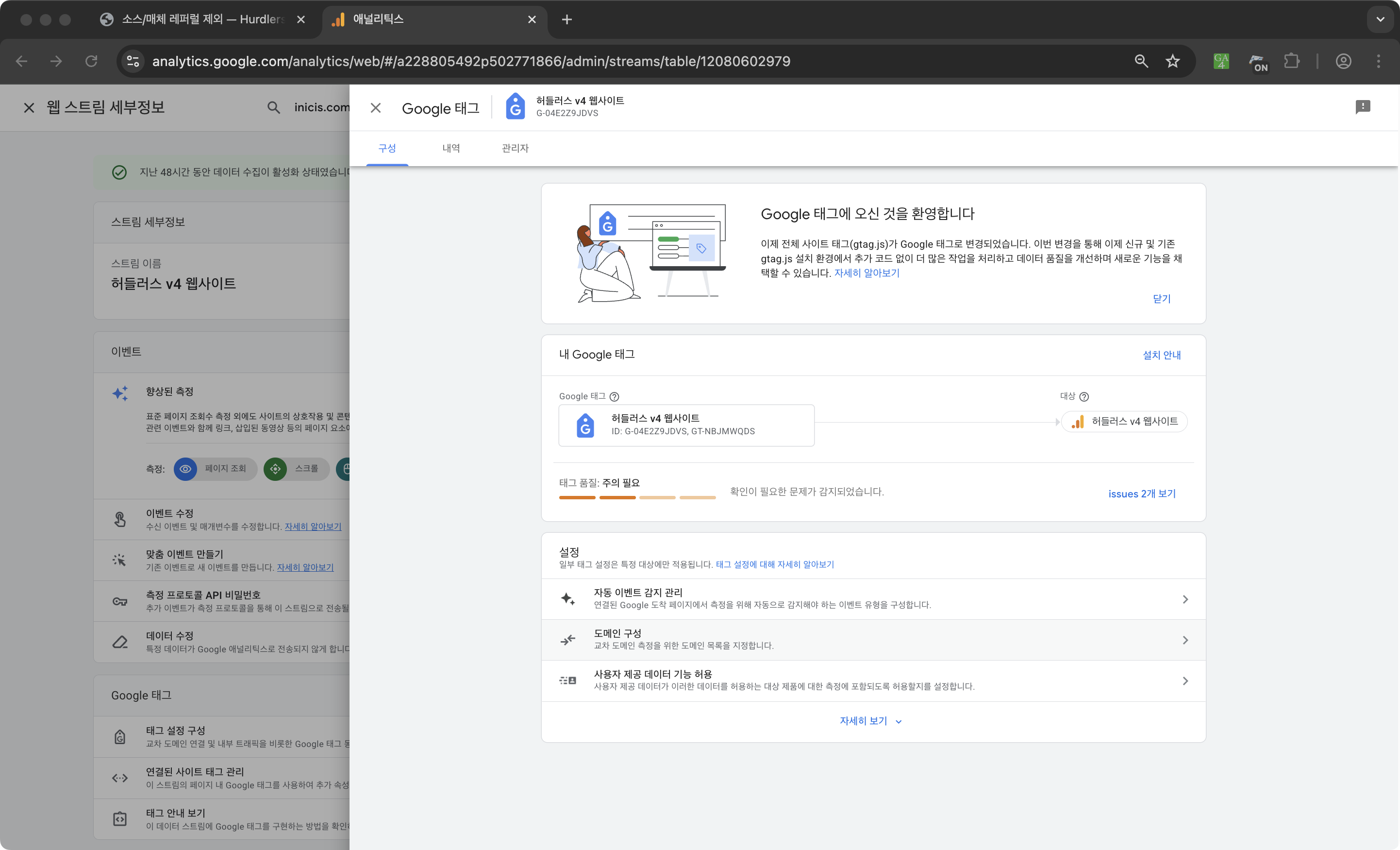Click the browser address bar URL
Image resolution: width=1400 pixels, height=850 pixels.
click(471, 61)
